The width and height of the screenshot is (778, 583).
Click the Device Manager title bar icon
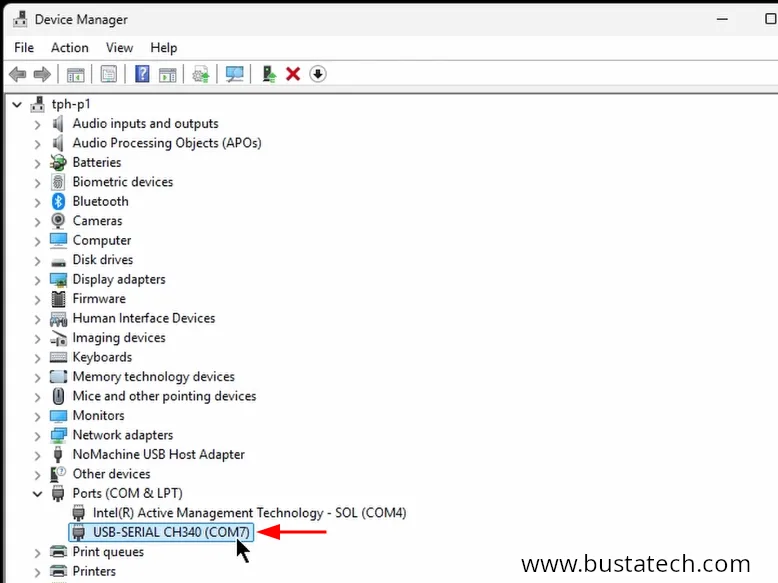pos(20,19)
